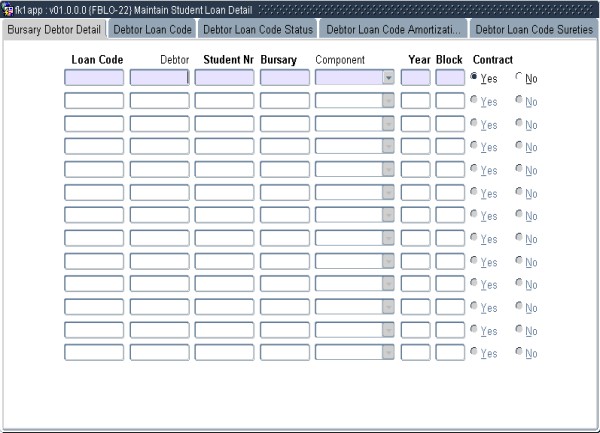This screenshot has height=433, width=600.
Task: Click the first row Loan Code field
Action: click(94, 77)
